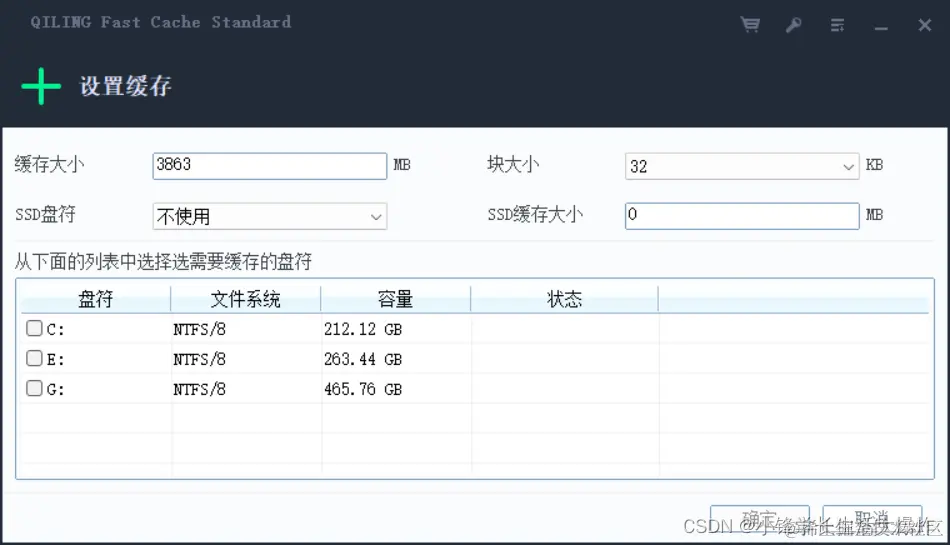Click the 设置缓存 heading text
Image resolution: width=950 pixels, height=545 pixels.
125,86
